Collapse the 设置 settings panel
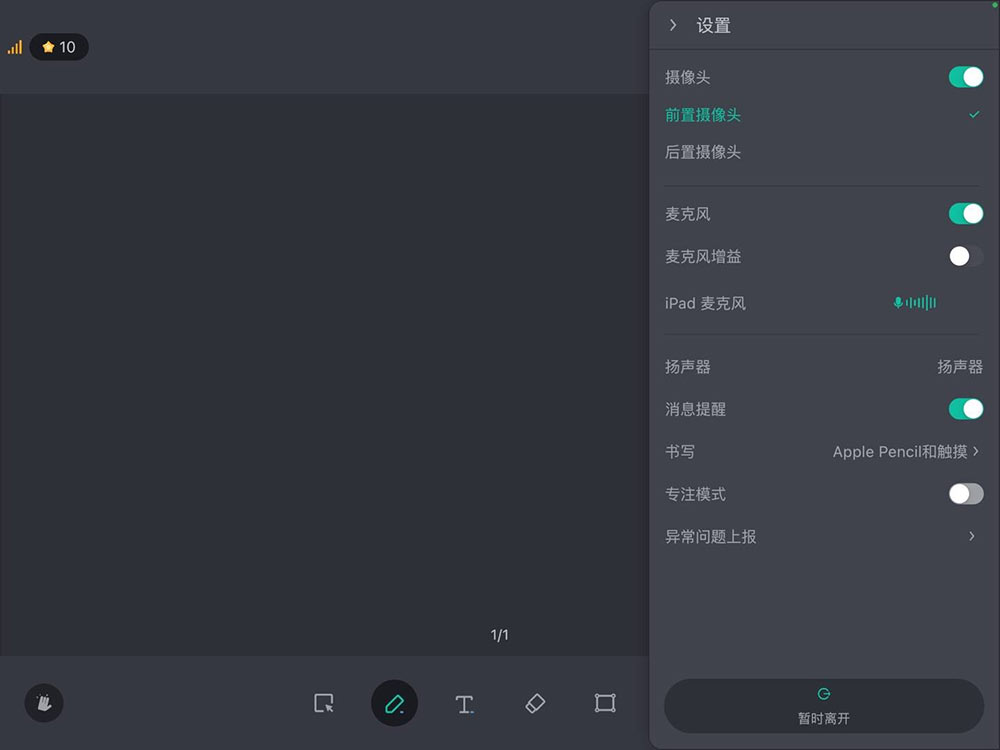1000x750 pixels. click(x=674, y=25)
